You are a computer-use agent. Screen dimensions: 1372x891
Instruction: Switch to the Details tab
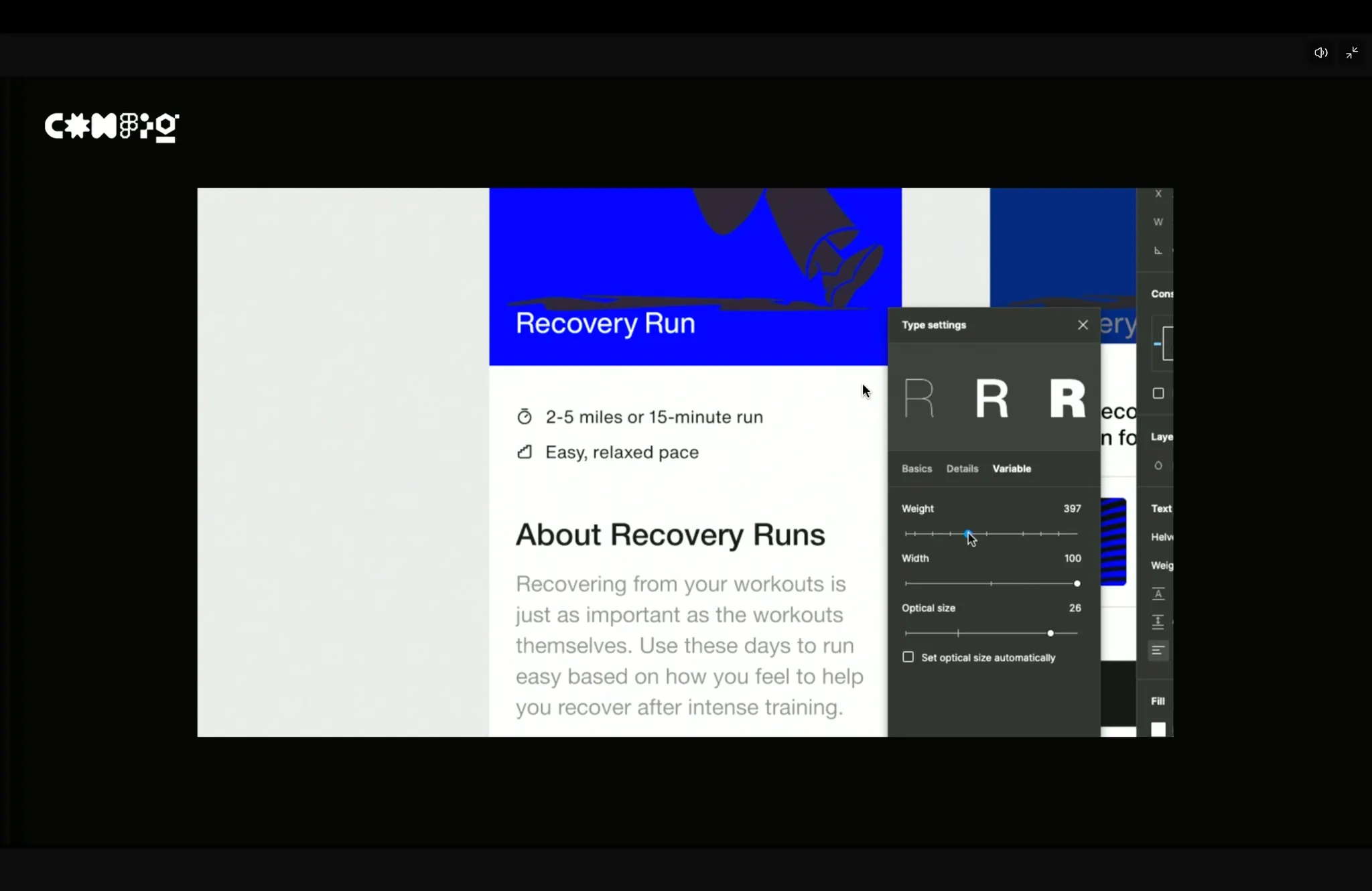pos(962,469)
